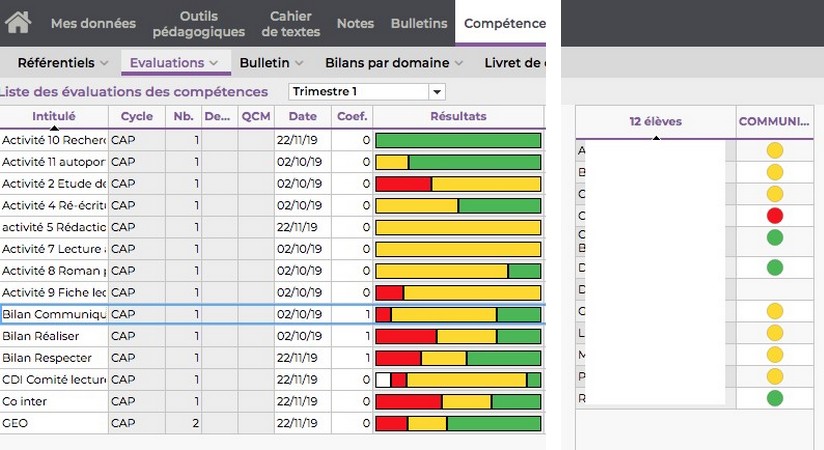This screenshot has height=450, width=824.
Task: Expand the Bilans par domaine submenu
Action: click(x=401, y=63)
